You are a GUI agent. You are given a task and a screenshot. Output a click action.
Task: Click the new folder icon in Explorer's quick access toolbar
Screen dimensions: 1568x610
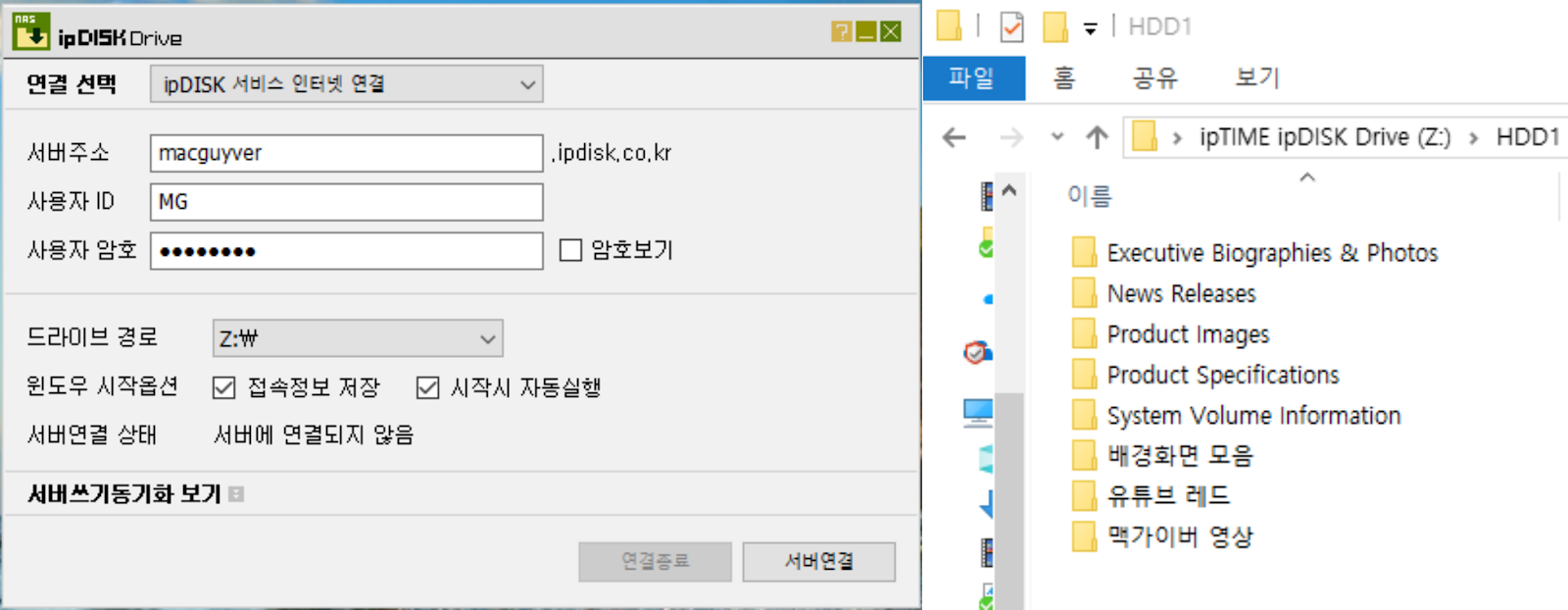pyautogui.click(x=1055, y=26)
